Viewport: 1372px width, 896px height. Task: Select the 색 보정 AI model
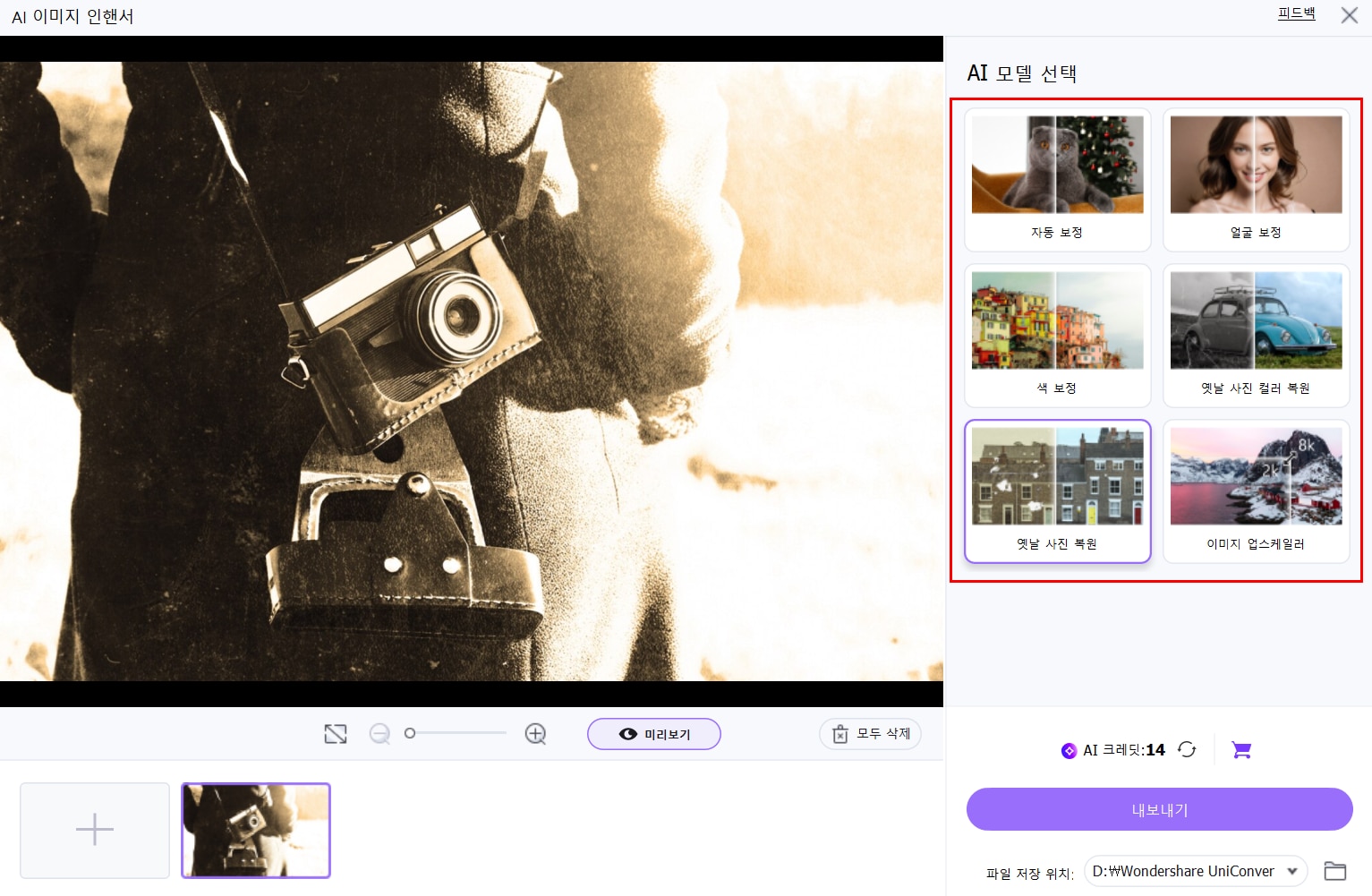click(1057, 336)
